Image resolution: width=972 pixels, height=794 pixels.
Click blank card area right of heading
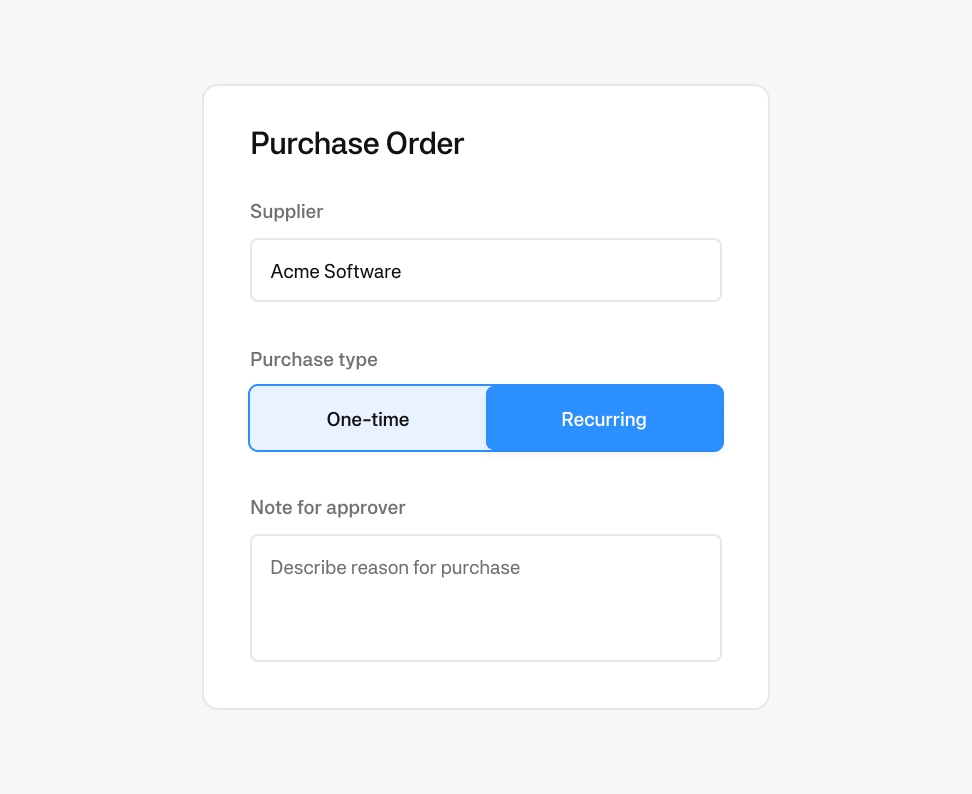click(608, 144)
